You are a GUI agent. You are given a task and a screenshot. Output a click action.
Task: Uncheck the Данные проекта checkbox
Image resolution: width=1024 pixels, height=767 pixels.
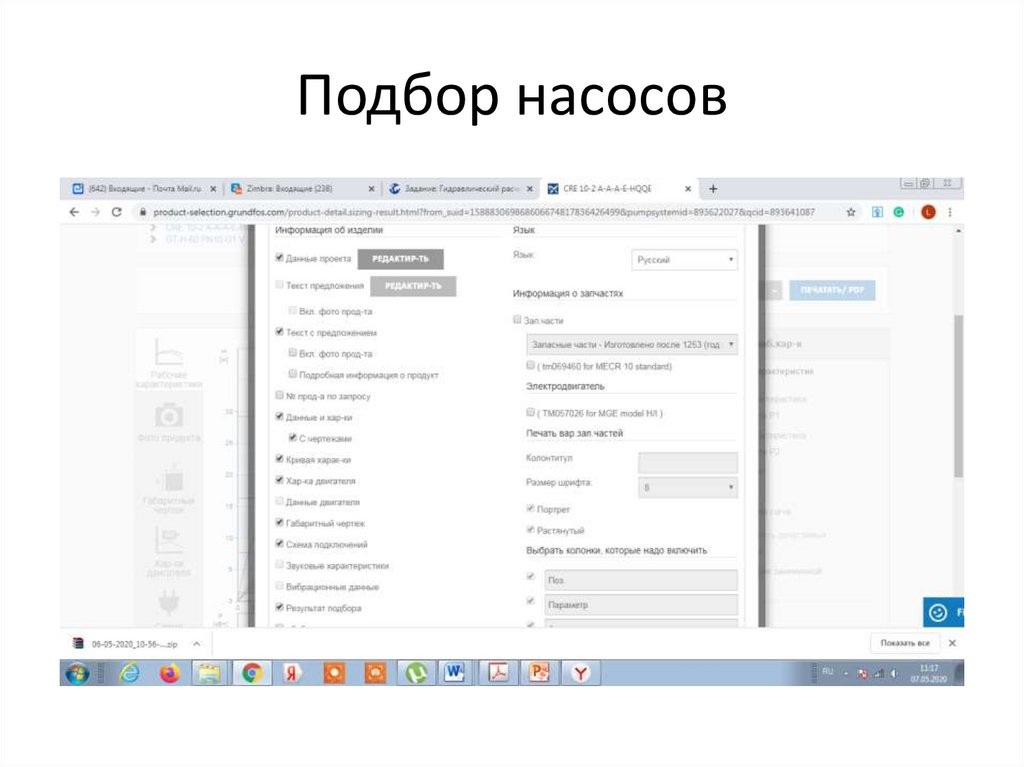280,257
